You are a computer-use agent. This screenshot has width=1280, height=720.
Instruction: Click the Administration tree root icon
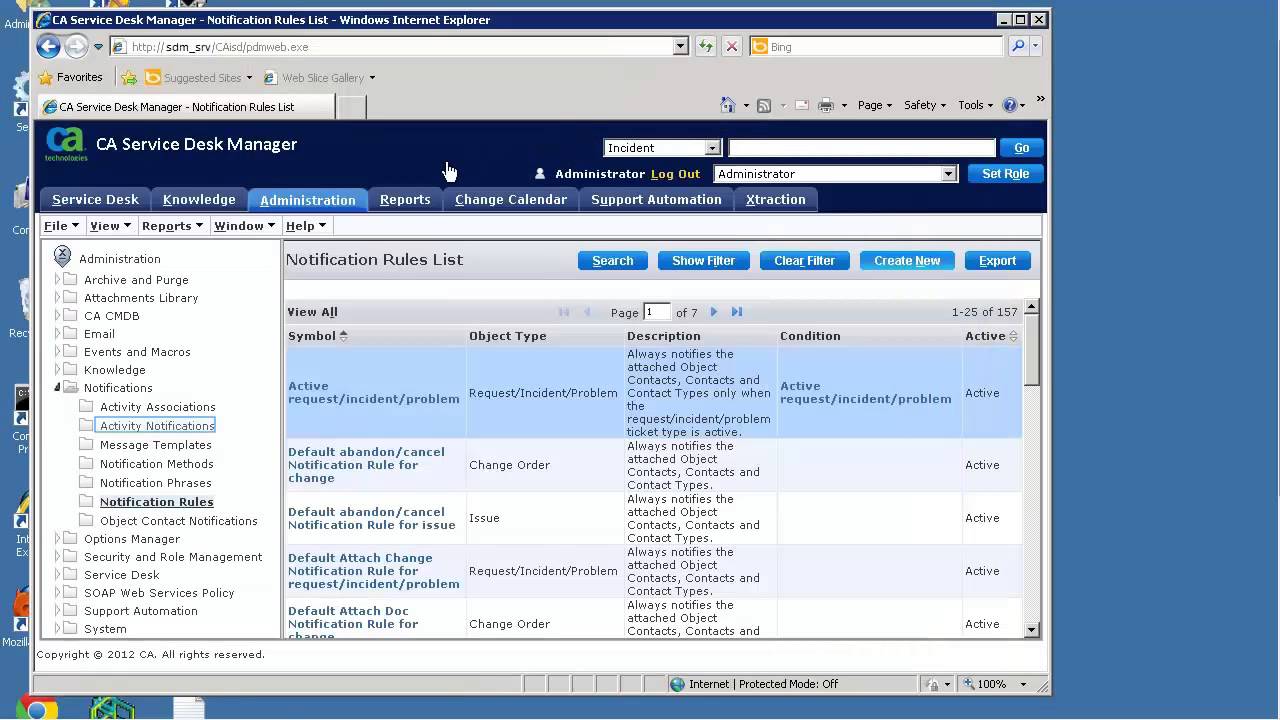tap(62, 257)
